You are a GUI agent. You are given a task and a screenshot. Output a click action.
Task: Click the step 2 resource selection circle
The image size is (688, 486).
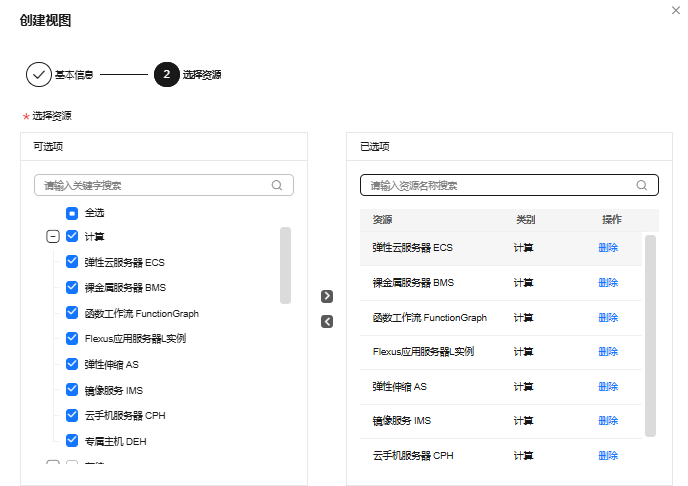coord(166,75)
